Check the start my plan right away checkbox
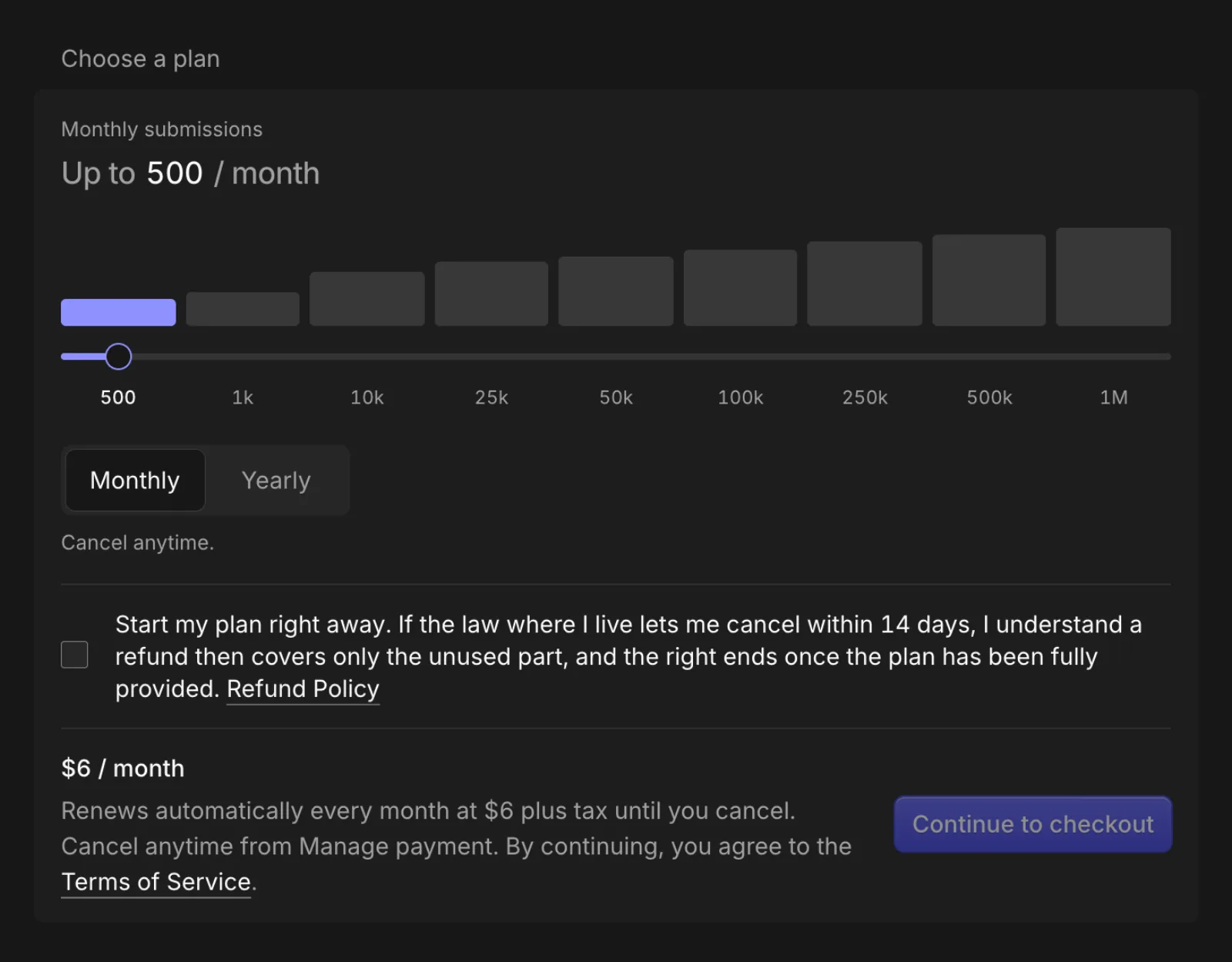This screenshot has height=962, width=1232. point(75,655)
